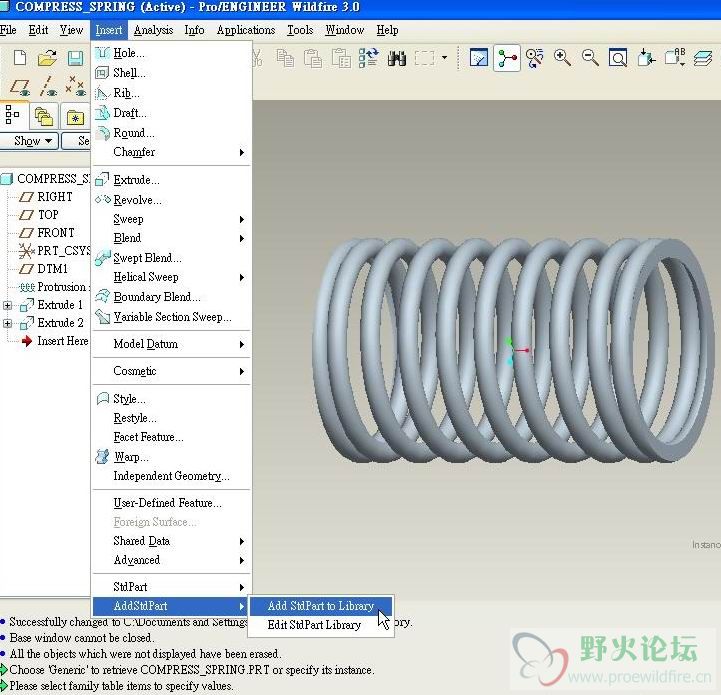
Task: Click the Folder Browser tab icon
Action: 44,116
